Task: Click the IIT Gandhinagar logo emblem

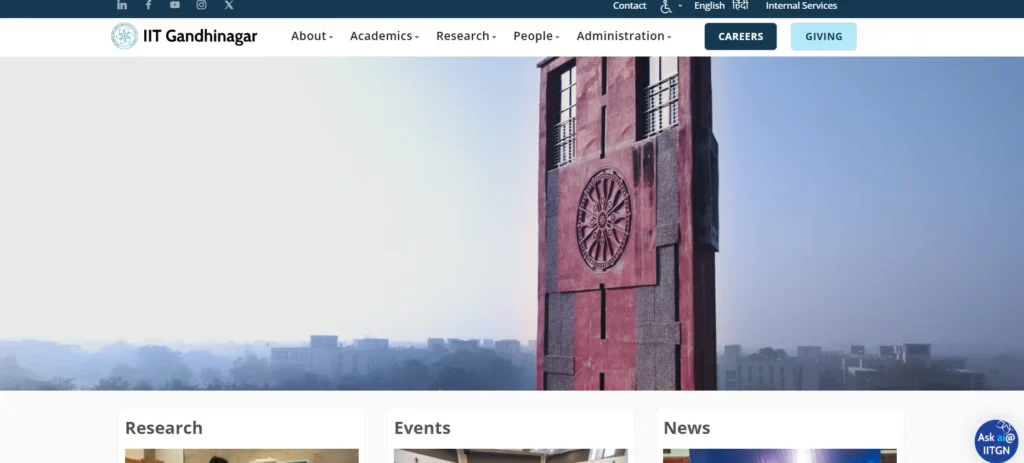Action: pyautogui.click(x=124, y=36)
